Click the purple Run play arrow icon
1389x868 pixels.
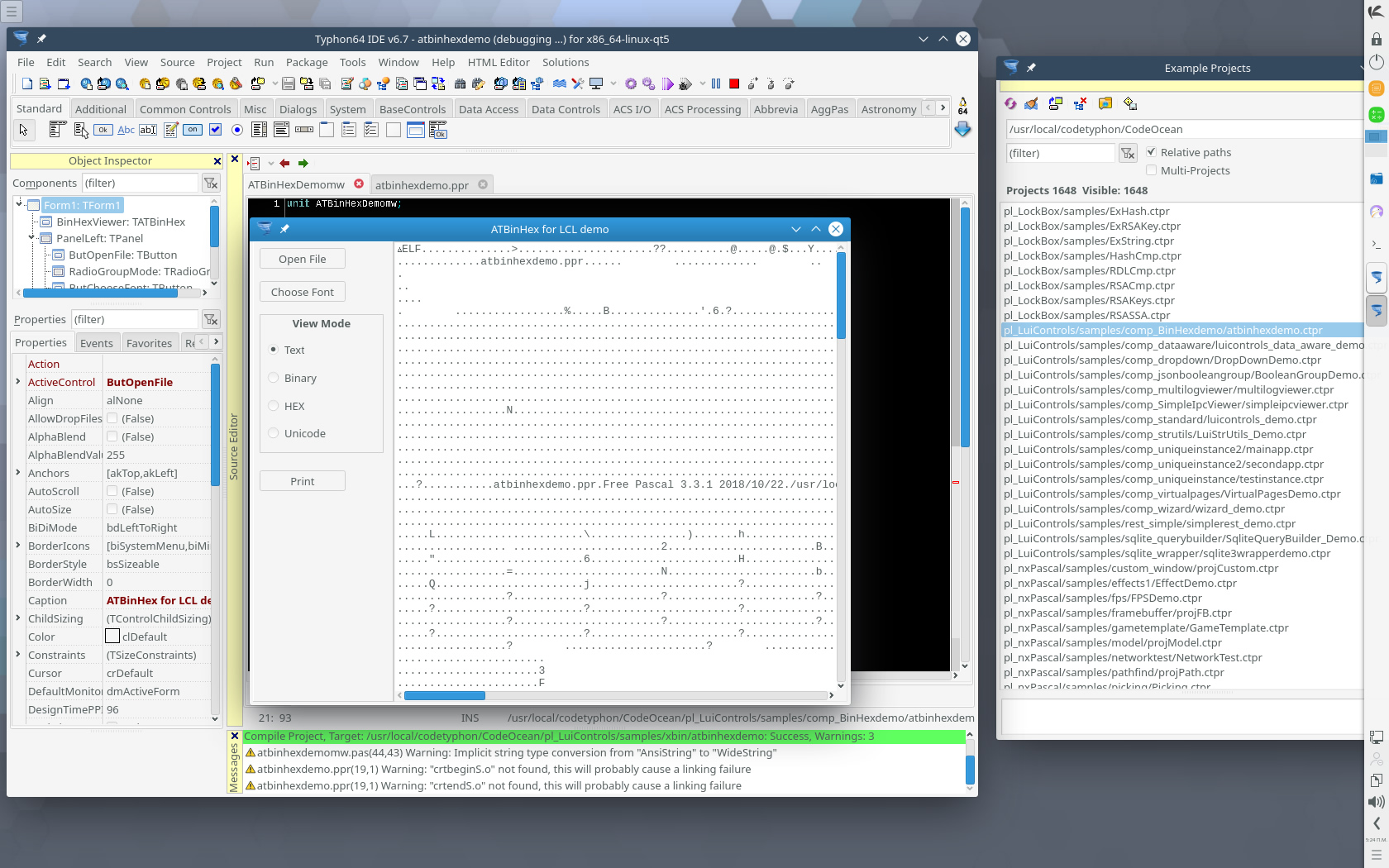(x=667, y=83)
